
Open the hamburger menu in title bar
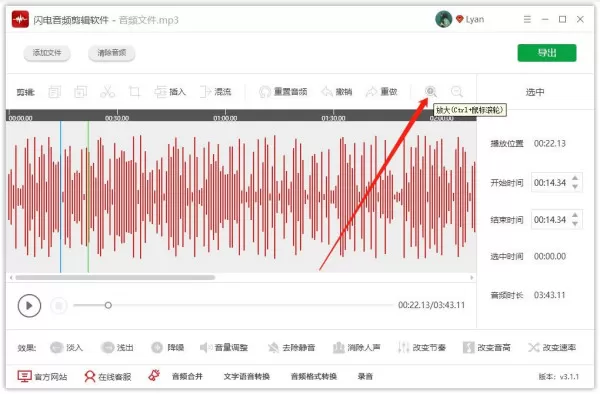[x=527, y=19]
